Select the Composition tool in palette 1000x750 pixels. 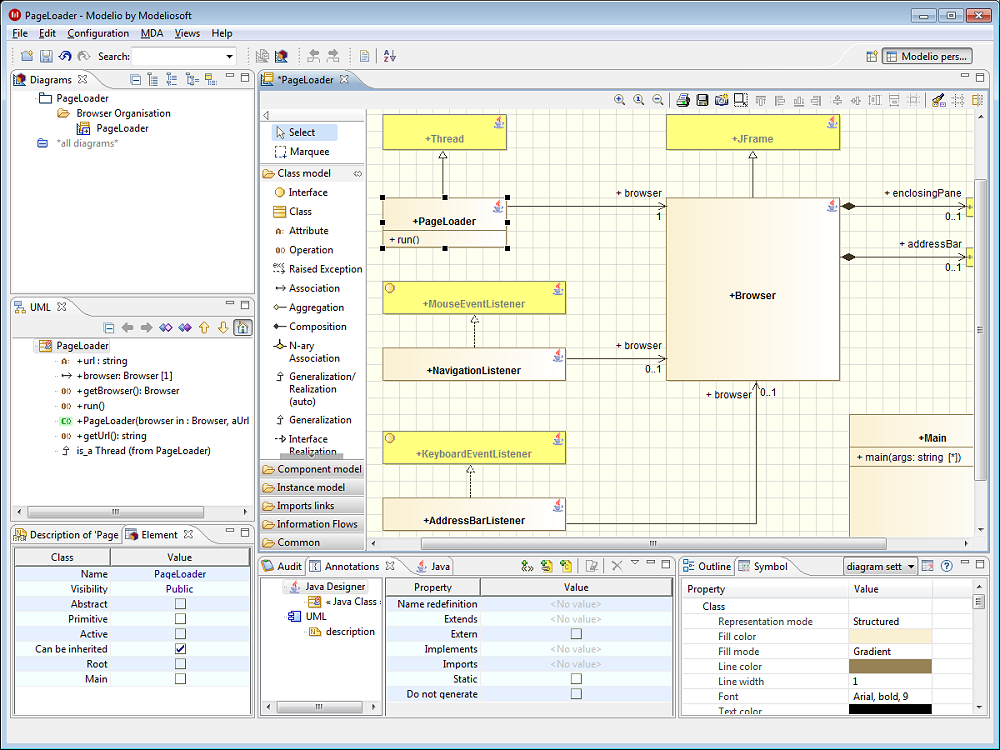pos(317,327)
